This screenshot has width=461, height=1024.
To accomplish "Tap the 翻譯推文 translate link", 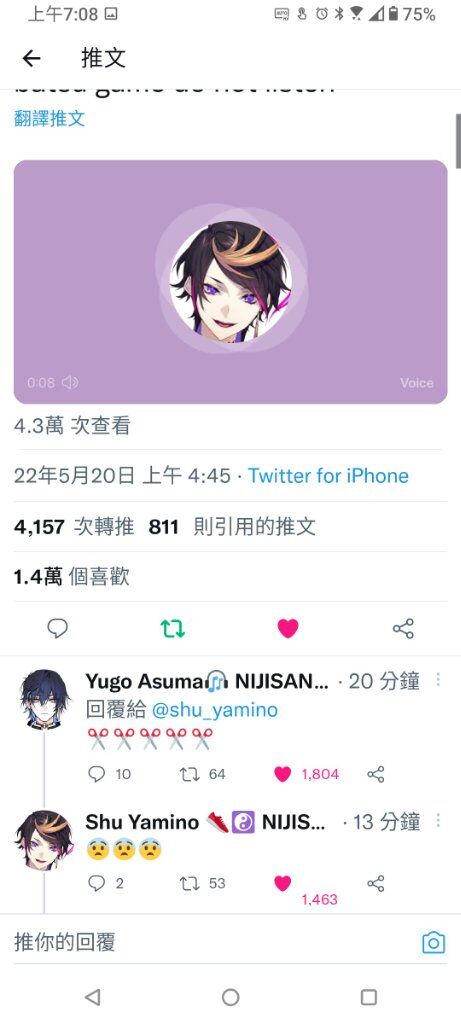I will coord(50,118).
